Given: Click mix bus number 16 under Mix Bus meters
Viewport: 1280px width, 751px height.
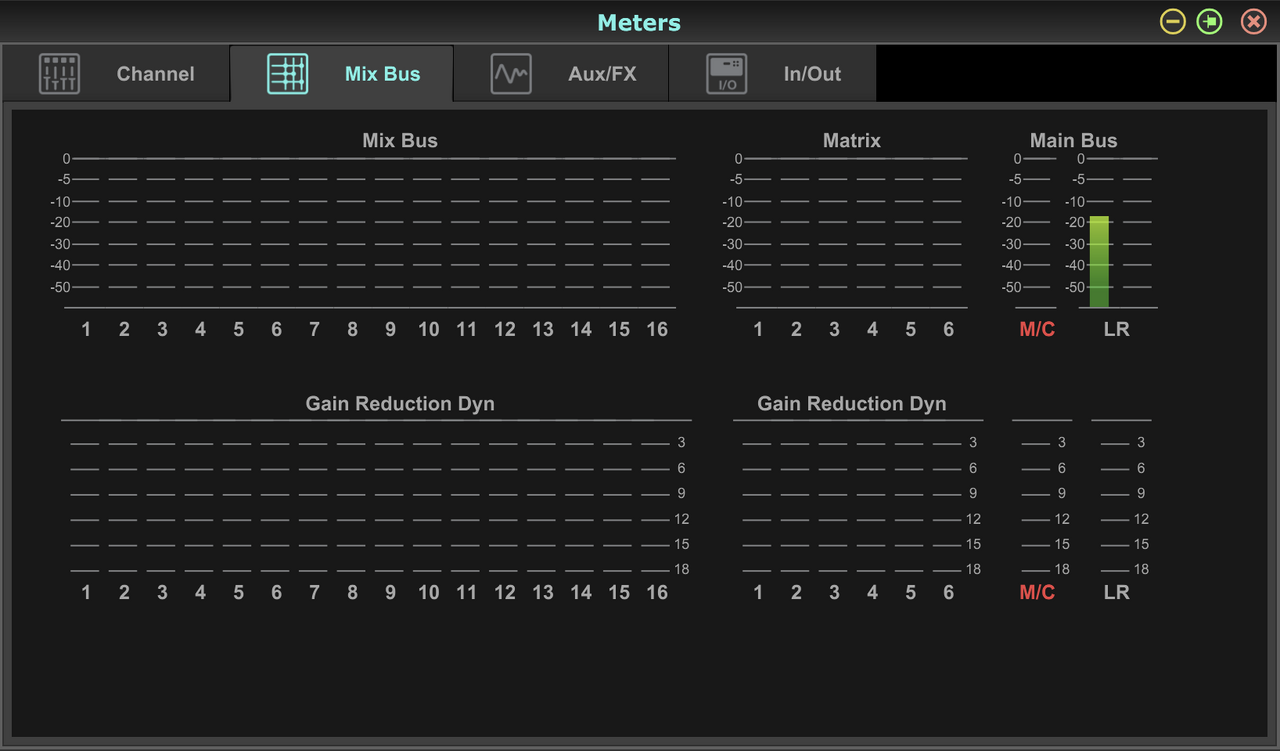Looking at the screenshot, I should point(657,329).
